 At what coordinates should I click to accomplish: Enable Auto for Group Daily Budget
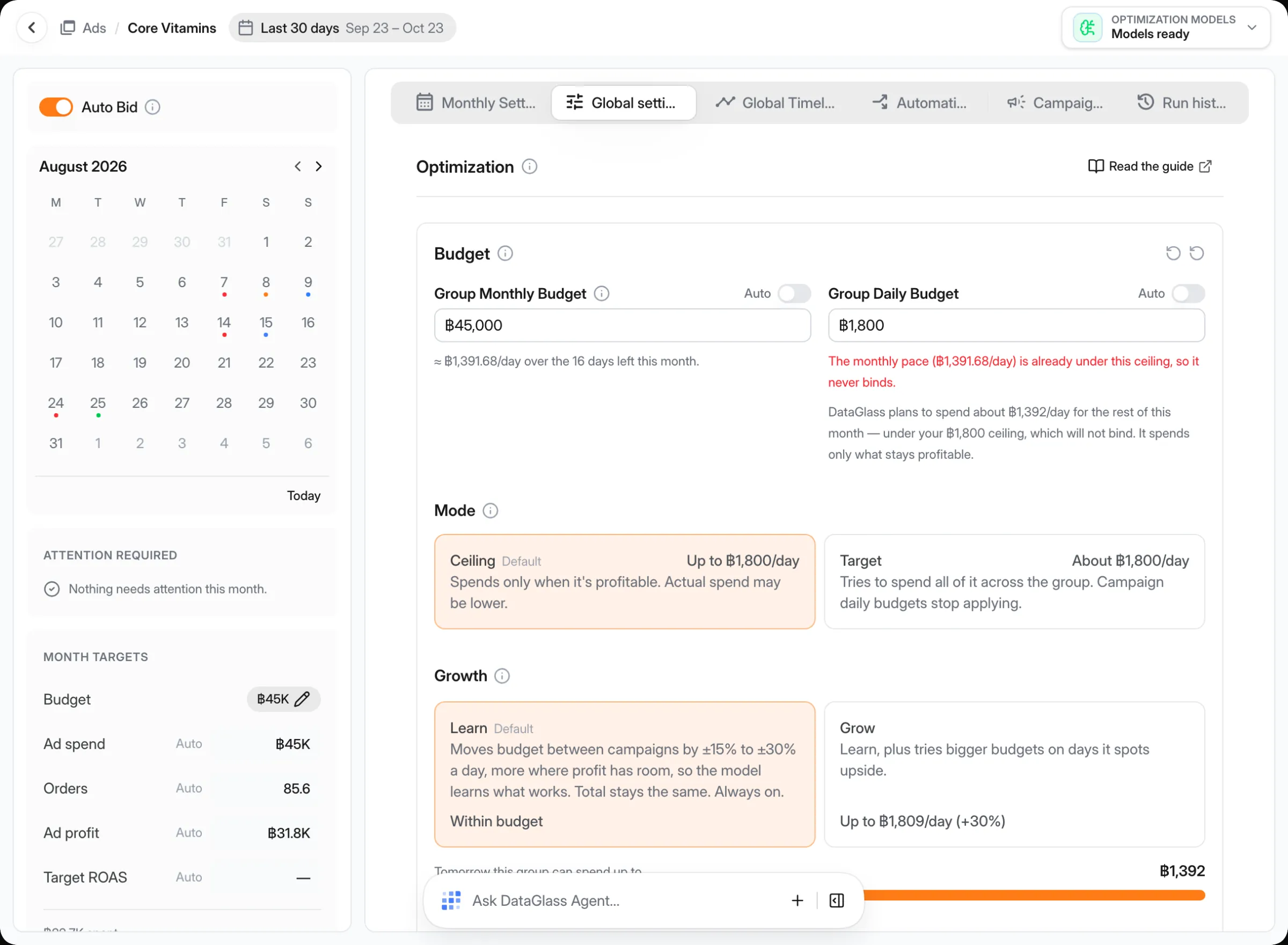(1188, 294)
